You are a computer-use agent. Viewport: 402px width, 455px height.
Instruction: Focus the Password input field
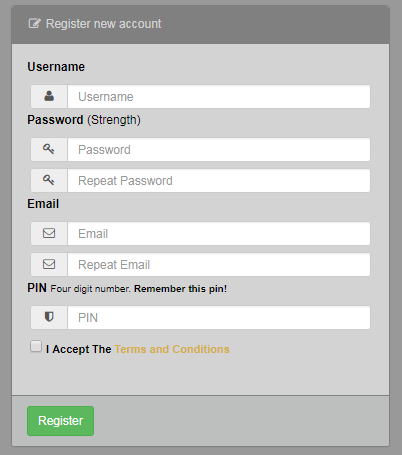click(219, 150)
